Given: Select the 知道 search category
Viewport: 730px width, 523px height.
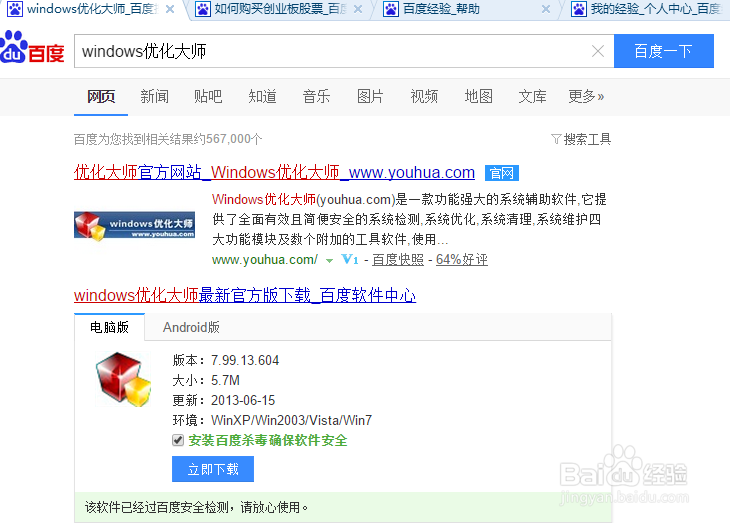Looking at the screenshot, I should tap(262, 96).
